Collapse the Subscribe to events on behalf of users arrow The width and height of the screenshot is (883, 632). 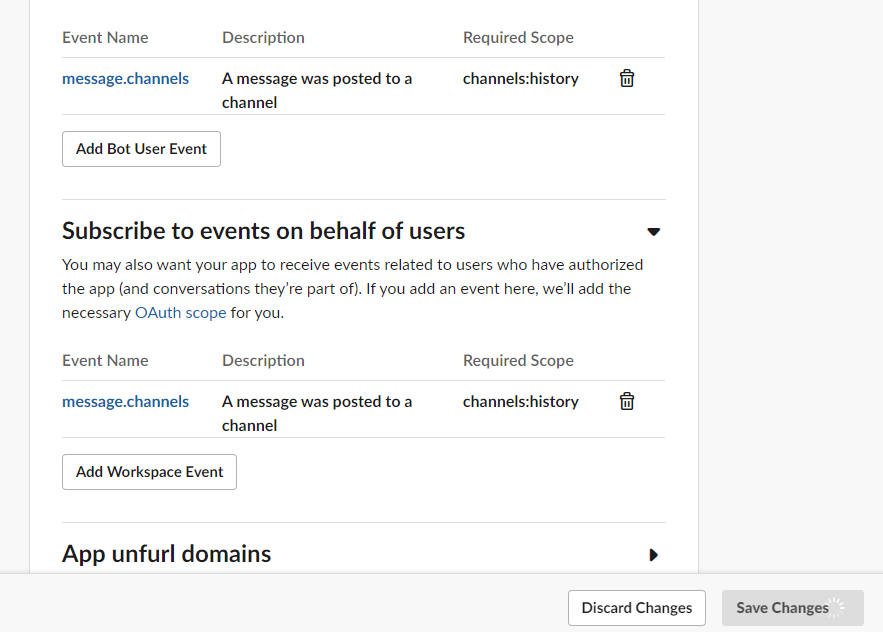[x=654, y=232]
